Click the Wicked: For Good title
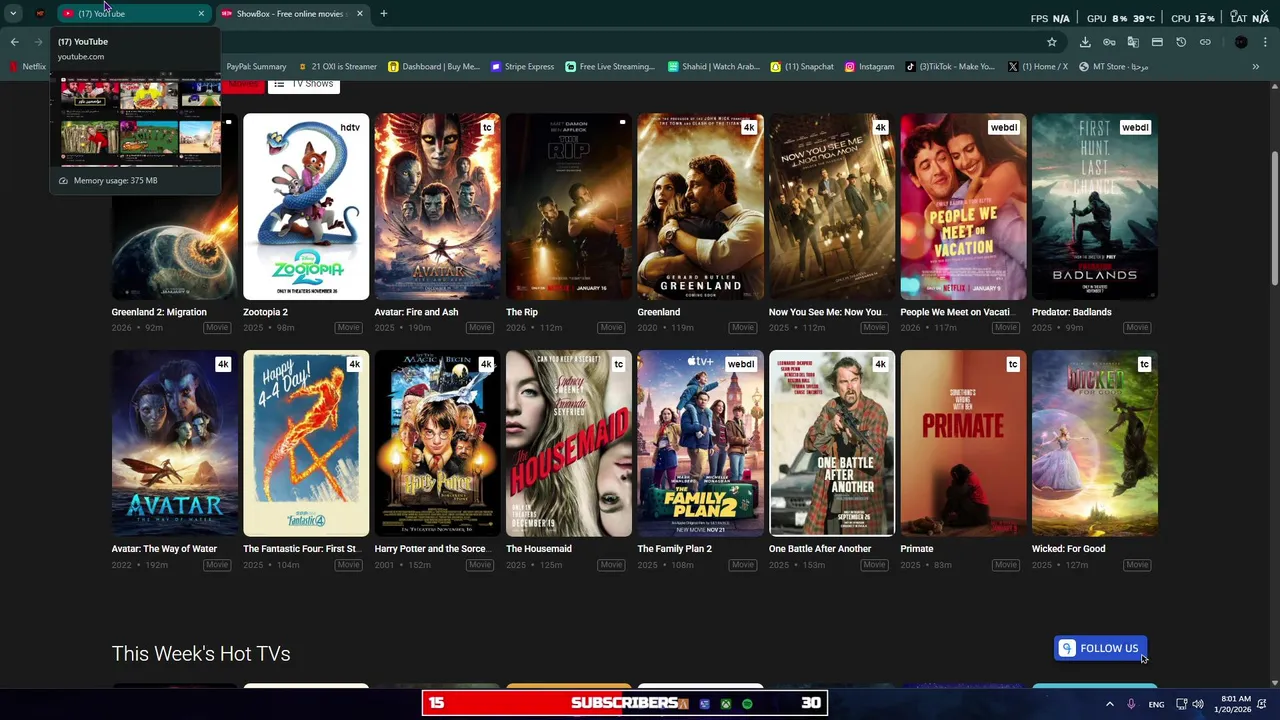The width and height of the screenshot is (1280, 720). coord(1069,549)
